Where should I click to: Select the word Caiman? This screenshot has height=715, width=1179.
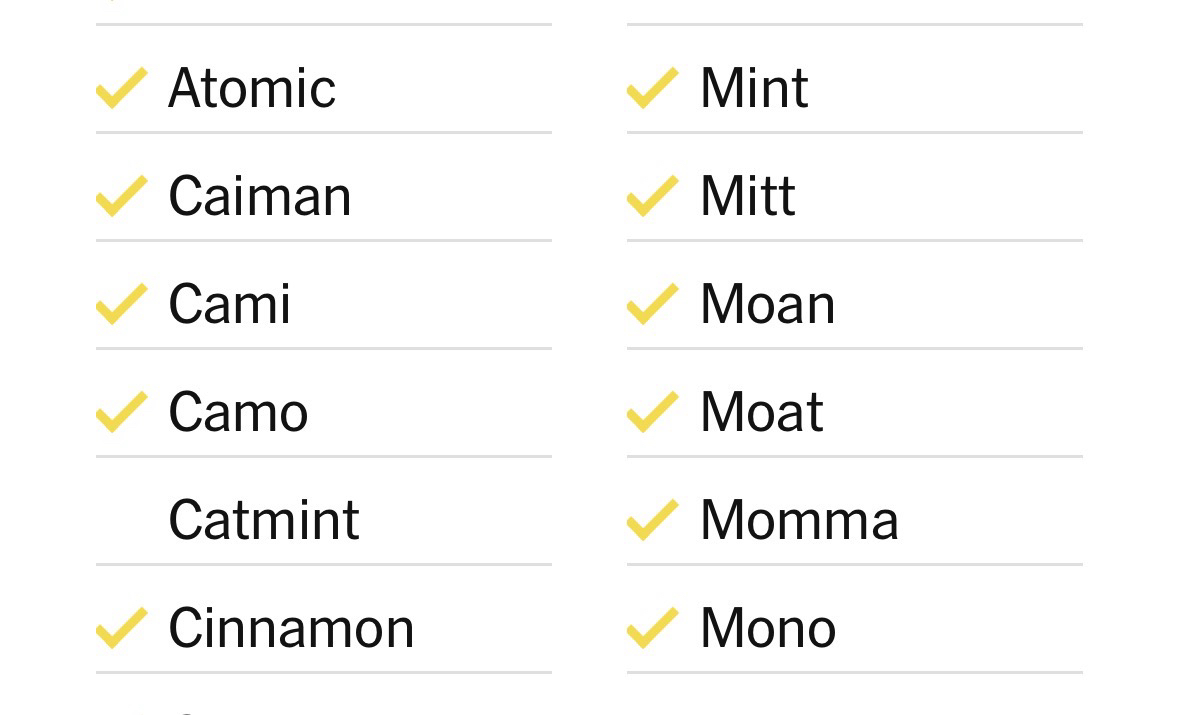260,196
